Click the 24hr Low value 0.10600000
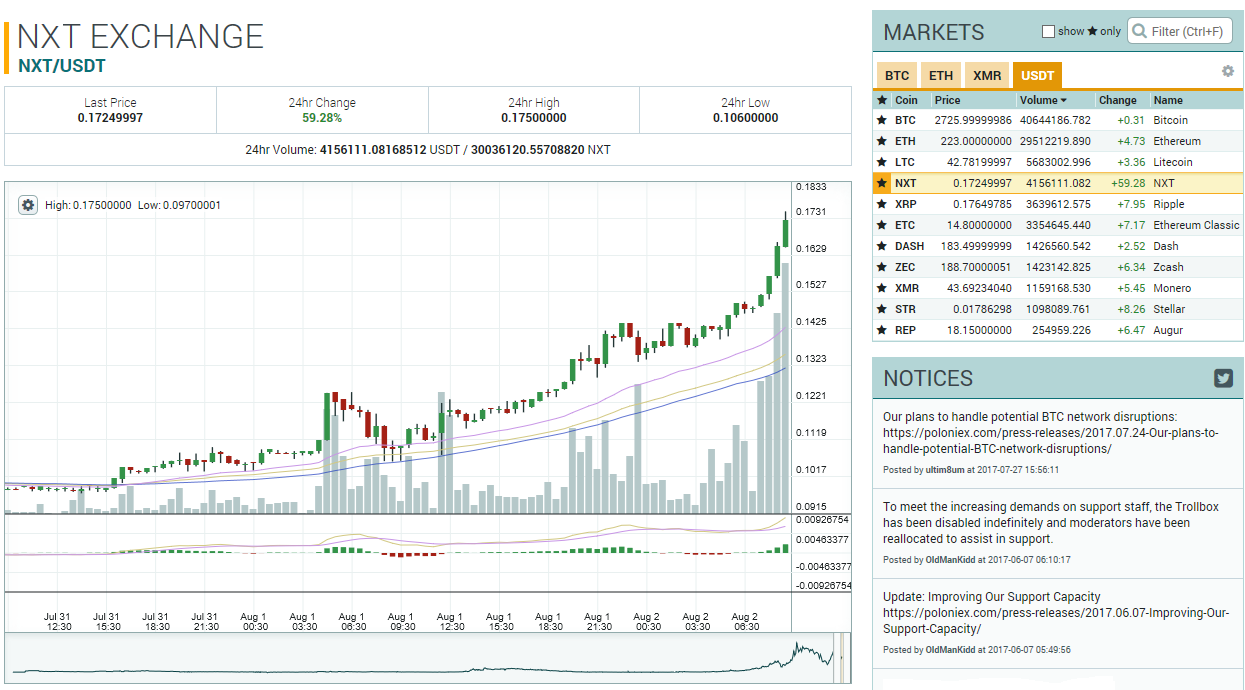1245x690 pixels. pos(745,118)
